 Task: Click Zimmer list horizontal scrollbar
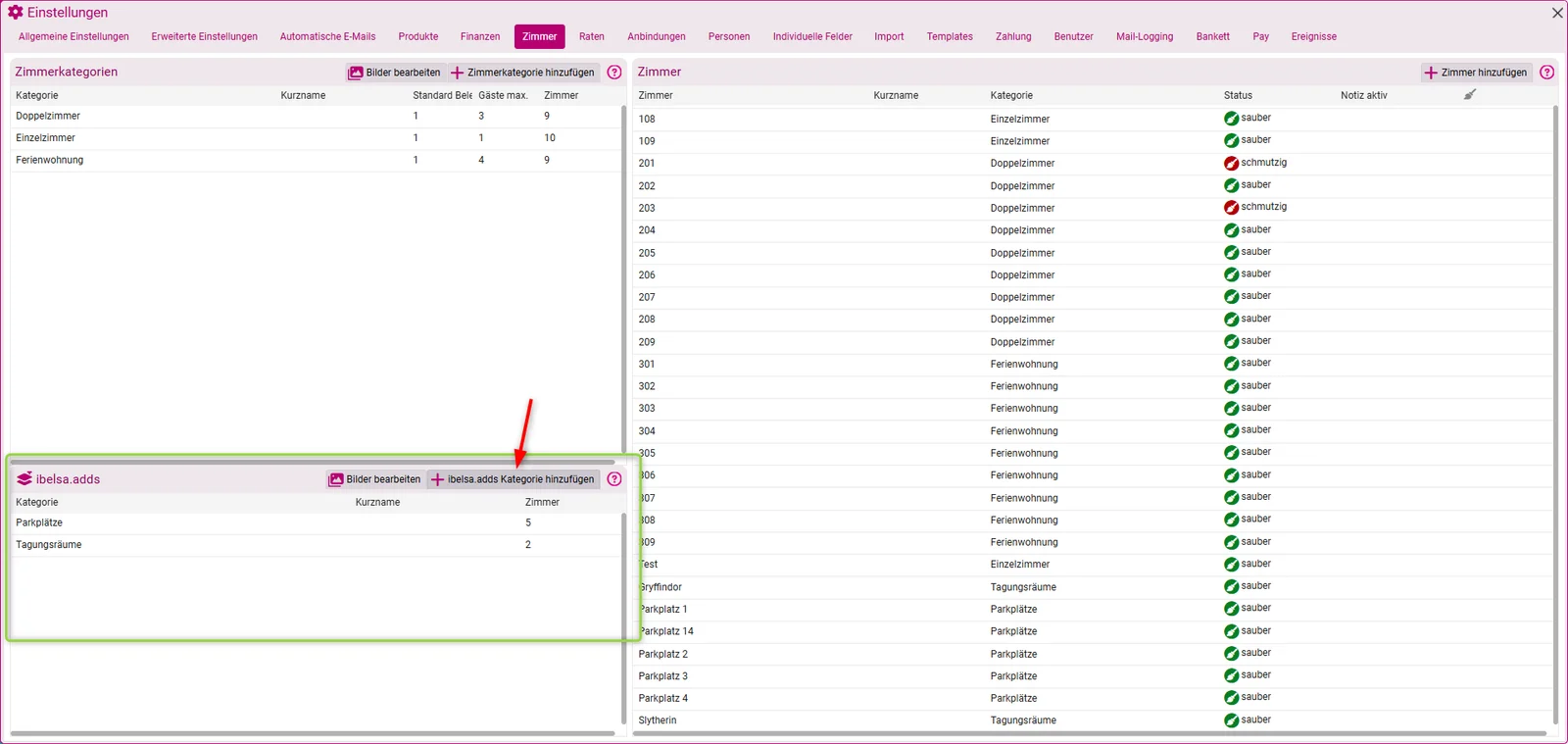[1090, 733]
